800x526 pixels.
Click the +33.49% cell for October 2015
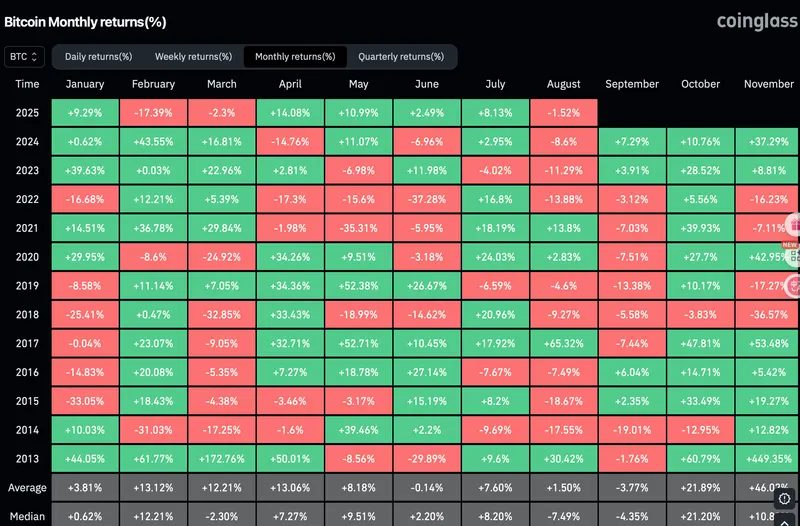pos(700,401)
